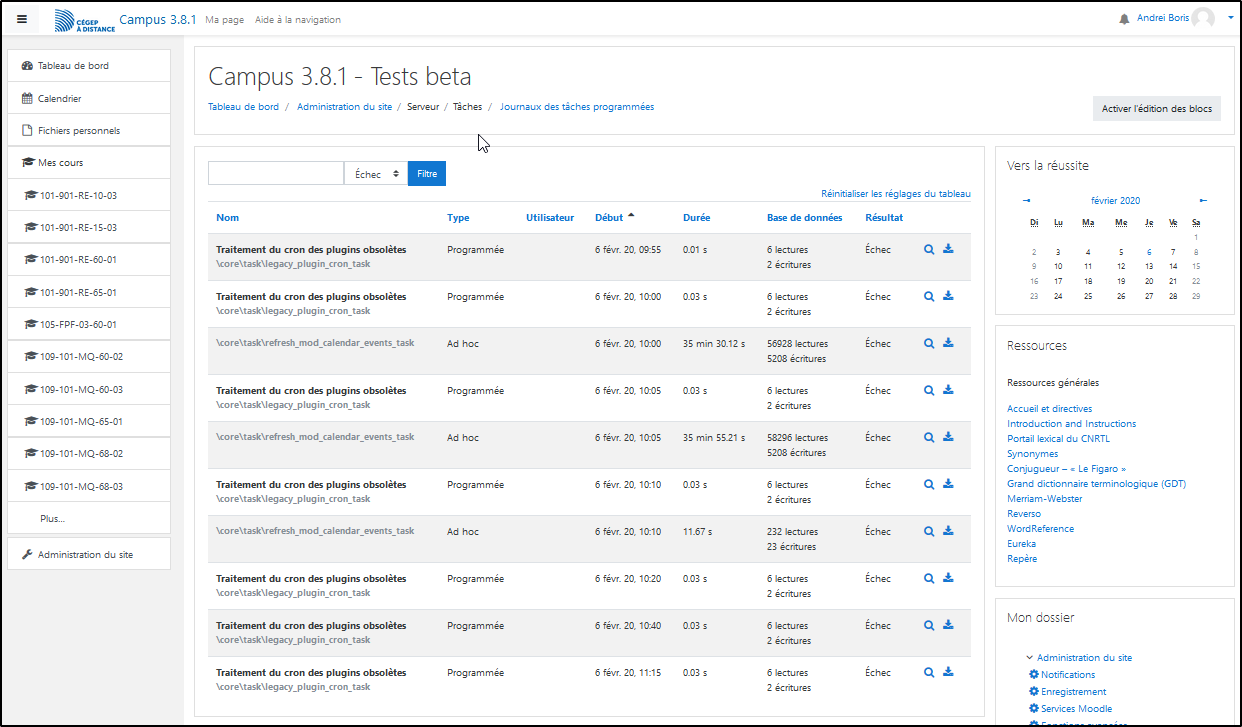This screenshot has width=1242, height=727.
Task: Open Calendrier in the side navigation
Action: [x=59, y=98]
